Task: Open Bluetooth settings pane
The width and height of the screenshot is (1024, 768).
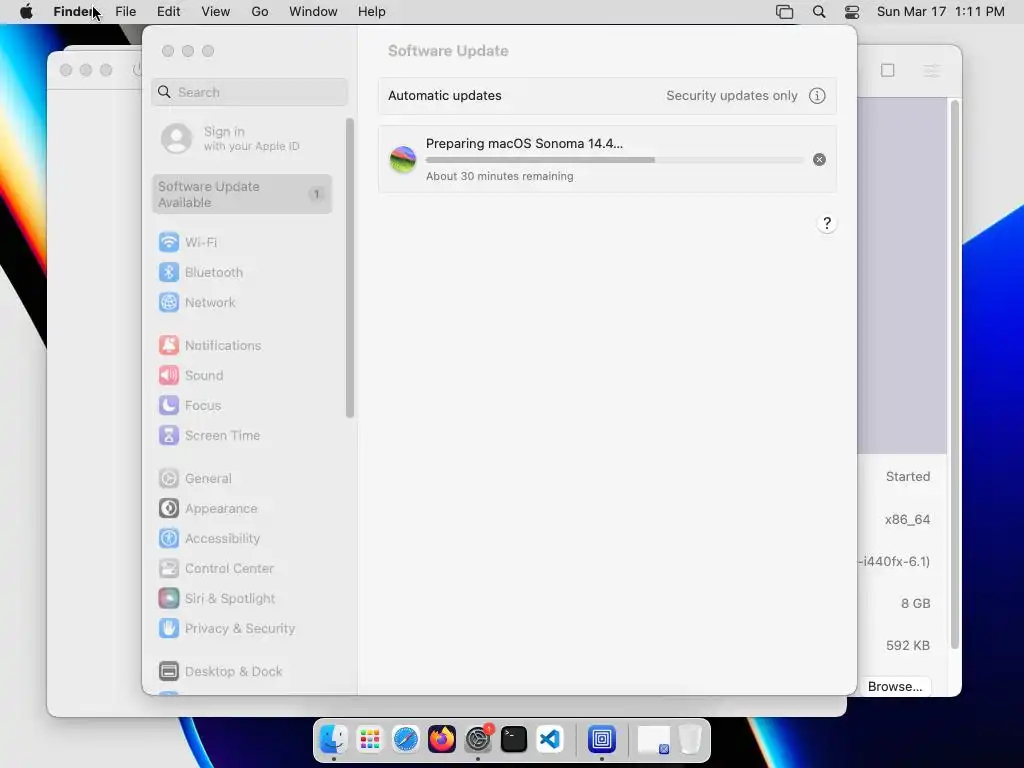Action: (201, 272)
